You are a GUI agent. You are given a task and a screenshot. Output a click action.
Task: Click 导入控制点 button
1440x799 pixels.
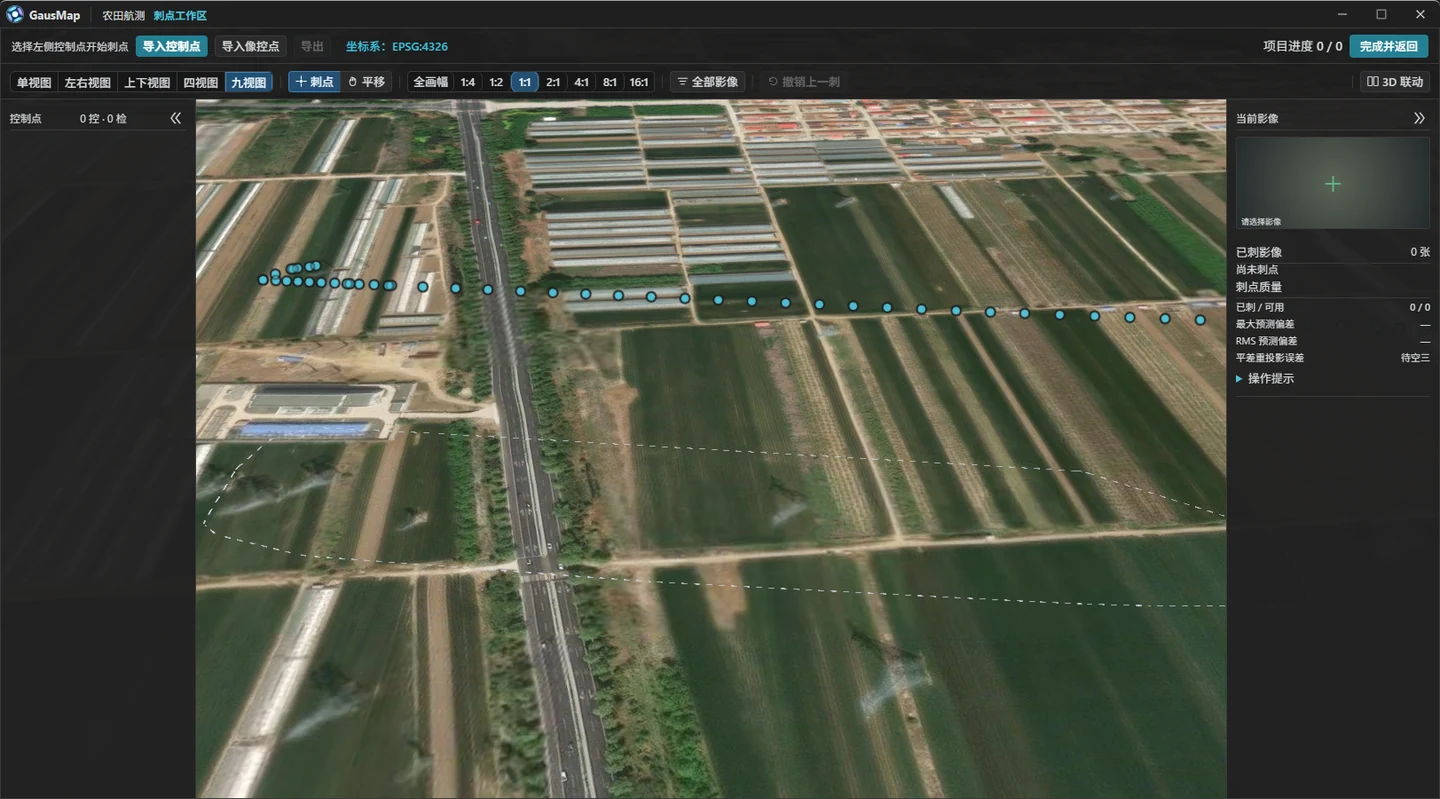point(171,46)
